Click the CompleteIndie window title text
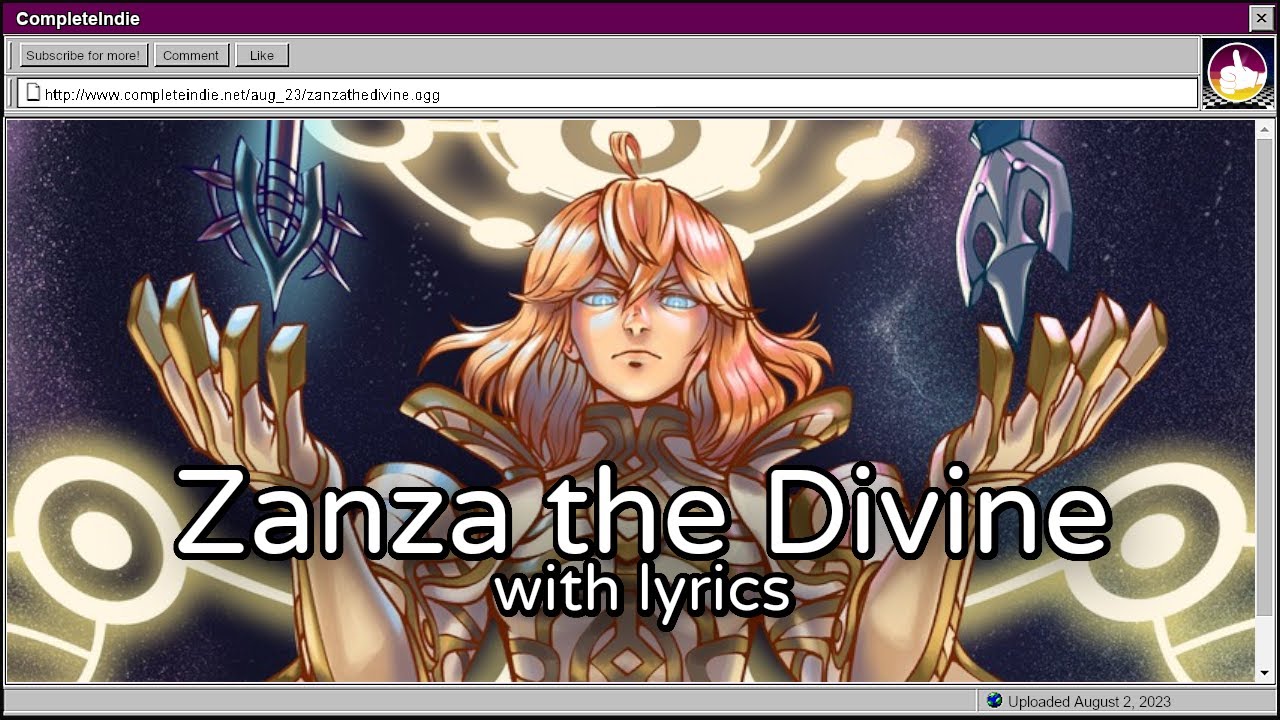This screenshot has width=1280, height=720. click(x=78, y=19)
